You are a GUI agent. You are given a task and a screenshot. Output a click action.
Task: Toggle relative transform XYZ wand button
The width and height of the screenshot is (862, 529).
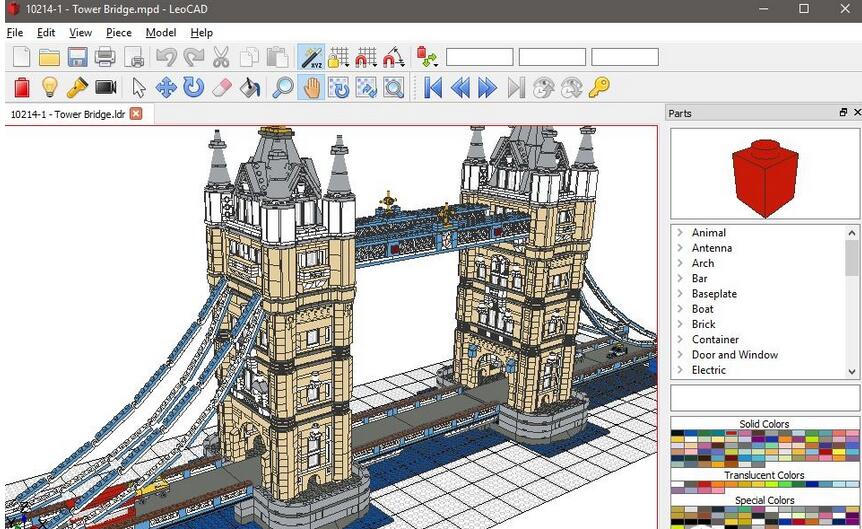(x=311, y=57)
